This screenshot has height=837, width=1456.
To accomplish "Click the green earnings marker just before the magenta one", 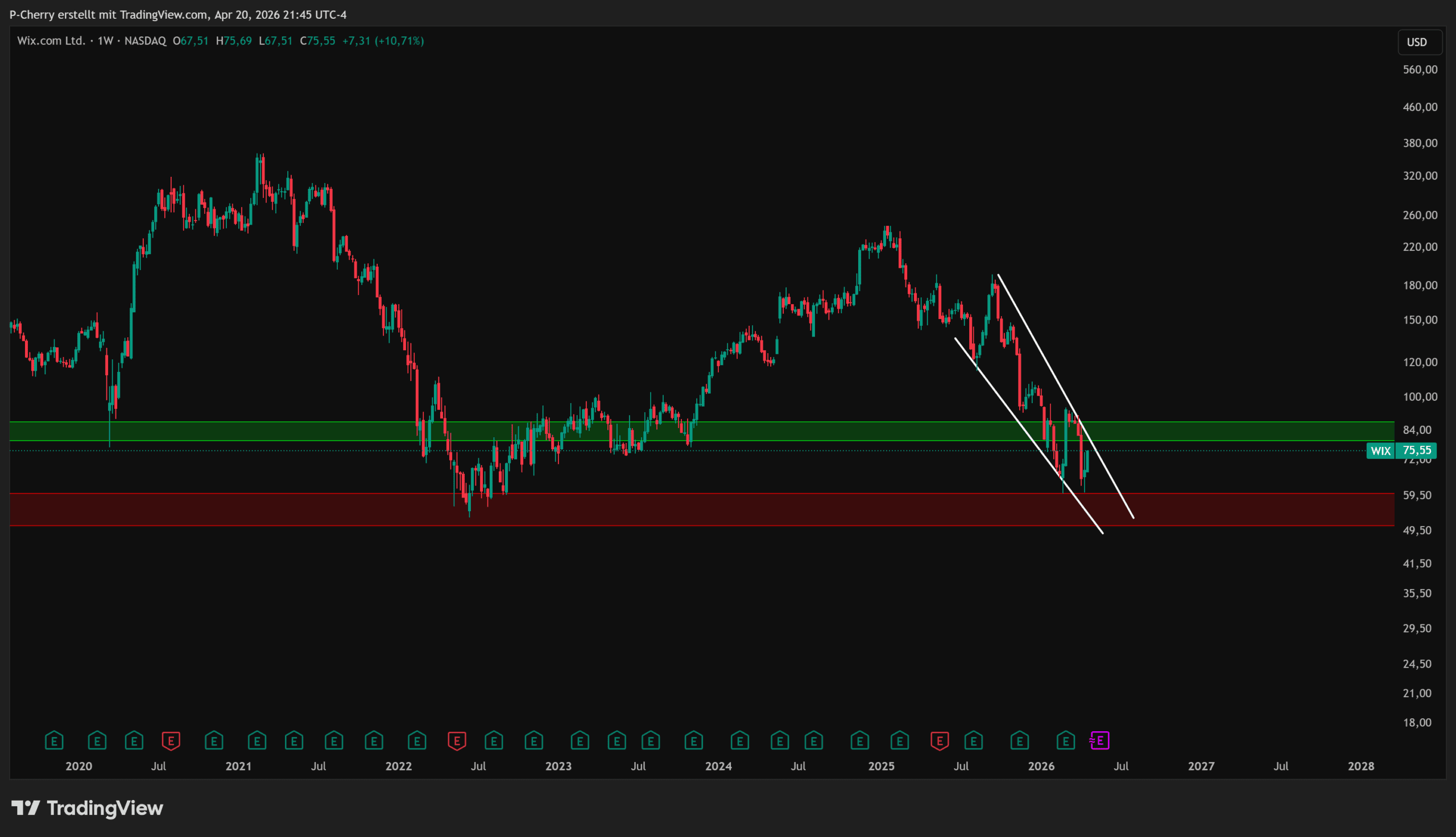I will (1065, 740).
